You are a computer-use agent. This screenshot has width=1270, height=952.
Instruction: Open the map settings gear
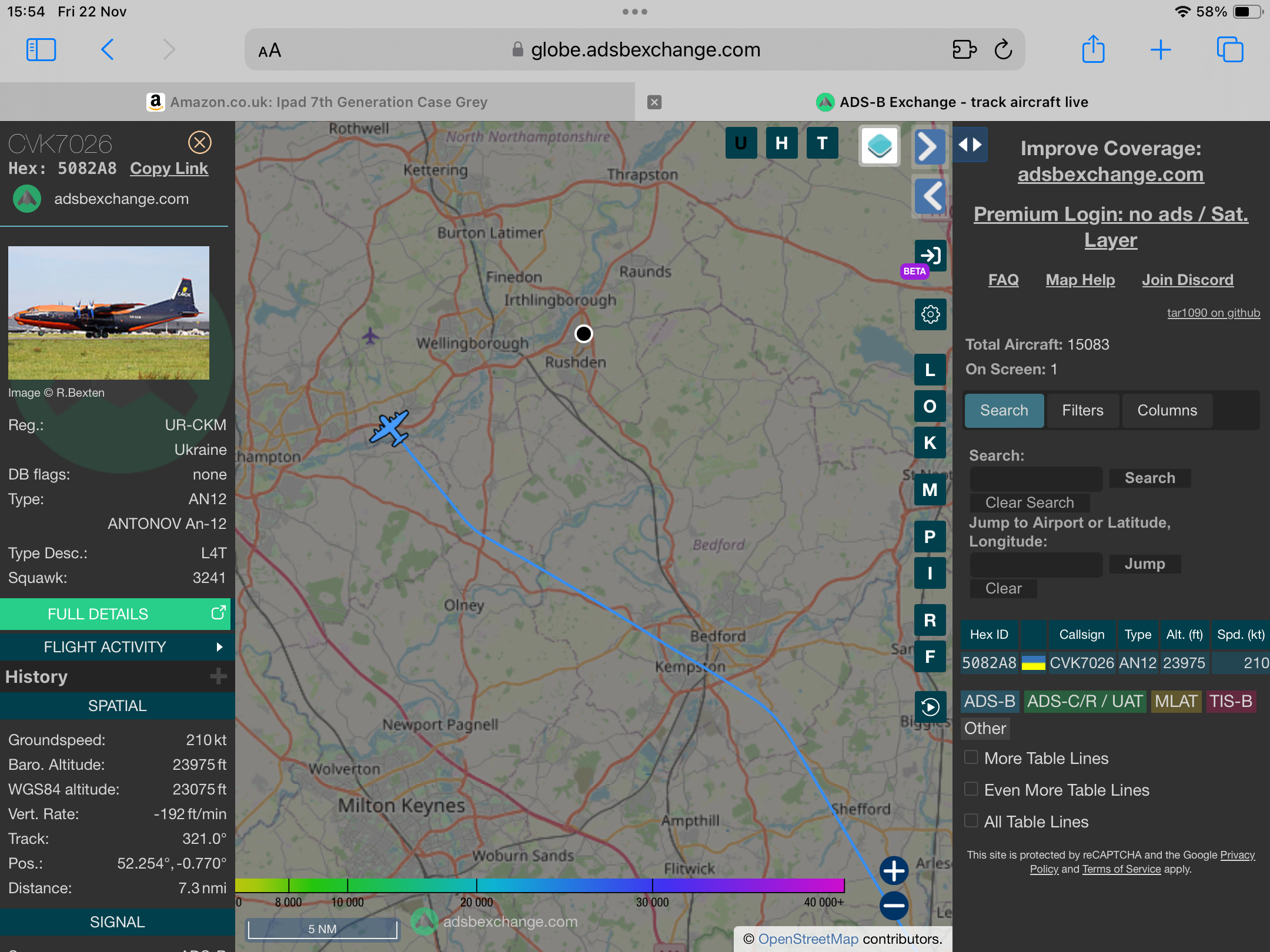click(930, 314)
